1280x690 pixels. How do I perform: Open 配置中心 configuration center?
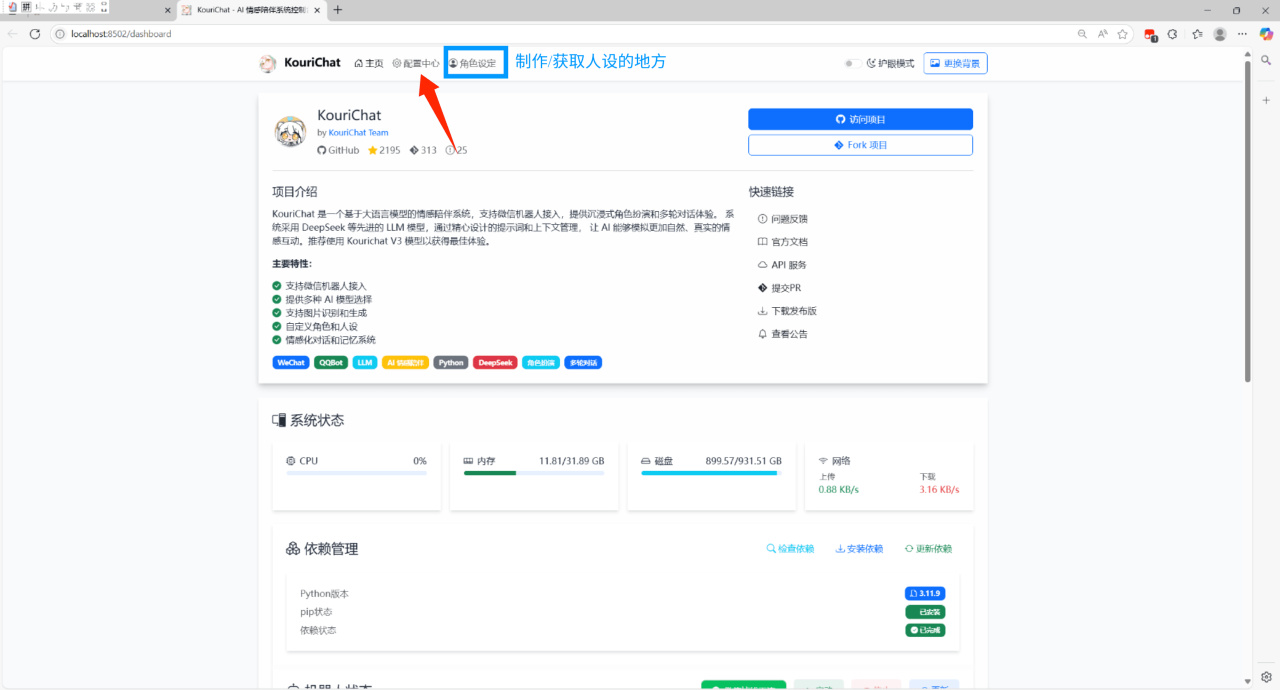416,63
